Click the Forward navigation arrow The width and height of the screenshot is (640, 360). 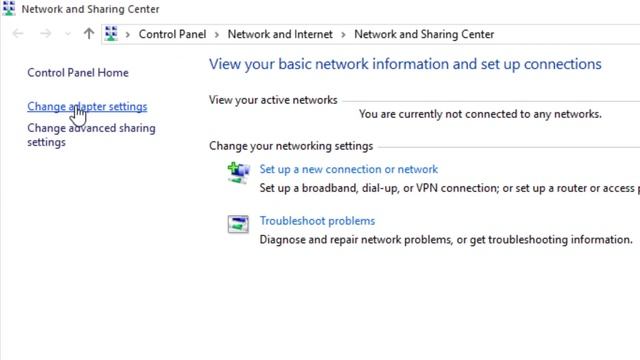pos(46,34)
